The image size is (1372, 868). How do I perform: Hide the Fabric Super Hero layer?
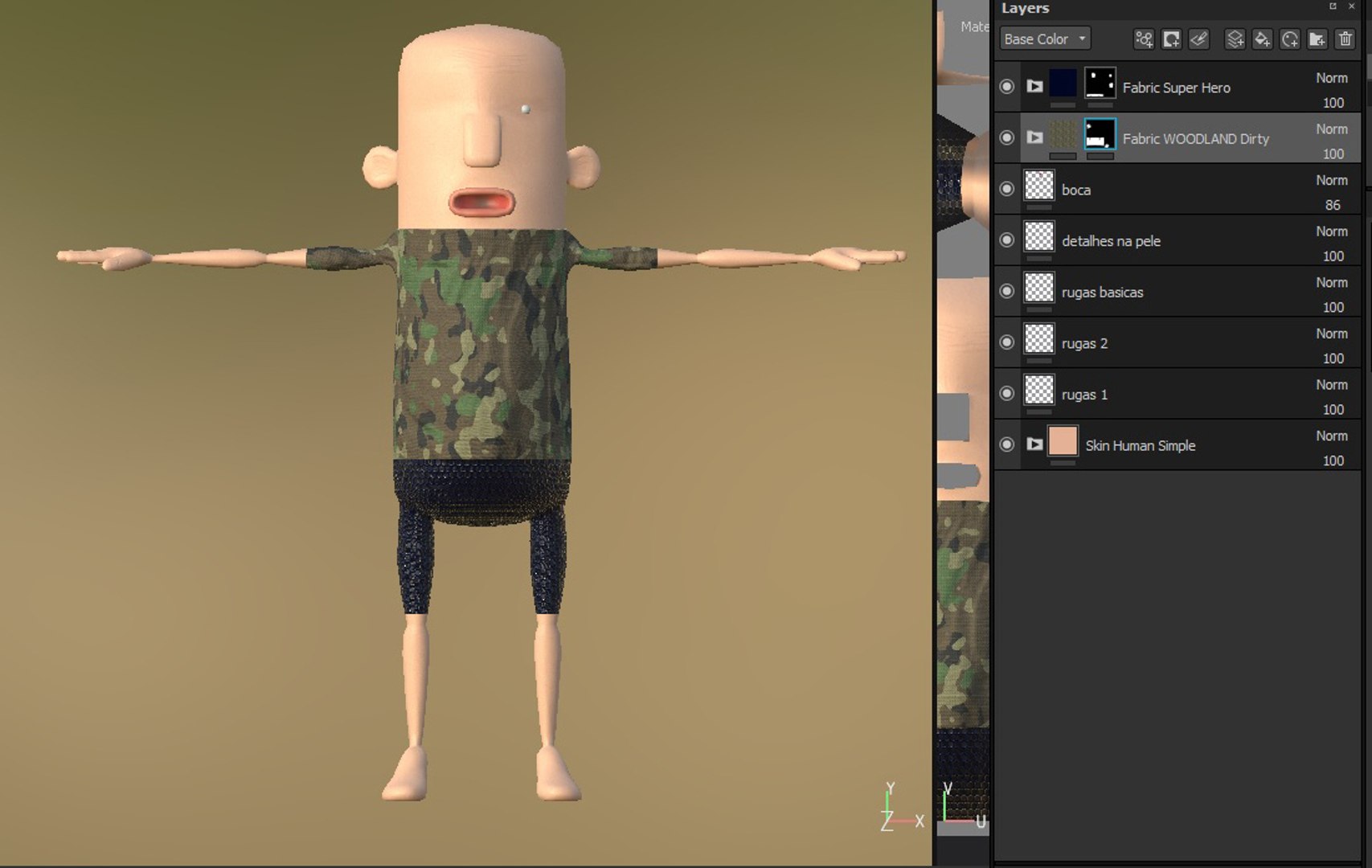1006,87
